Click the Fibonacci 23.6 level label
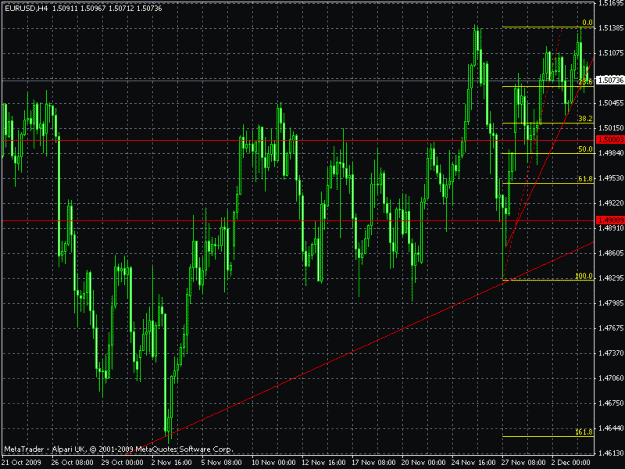This screenshot has width=625, height=469. (586, 82)
